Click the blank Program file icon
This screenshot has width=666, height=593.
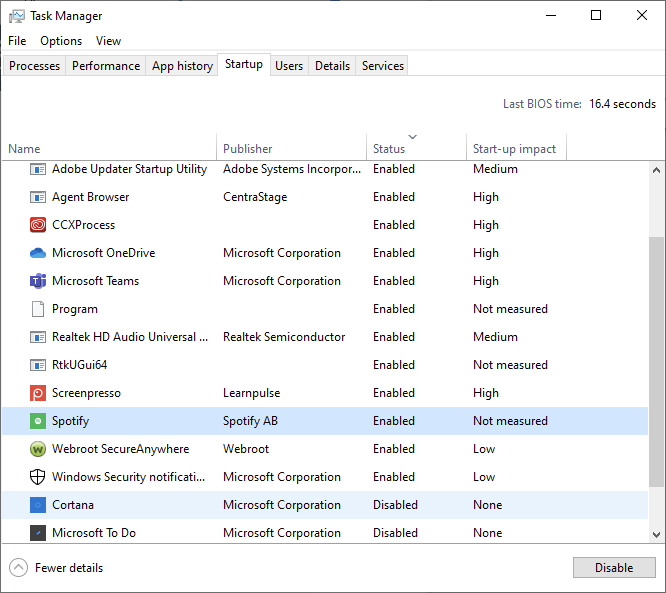point(38,309)
